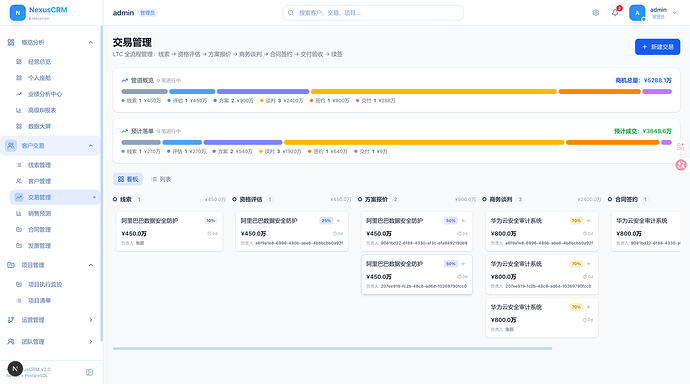The image size is (690, 384).
Task: Open notifications bell with red badge
Action: pos(615,12)
